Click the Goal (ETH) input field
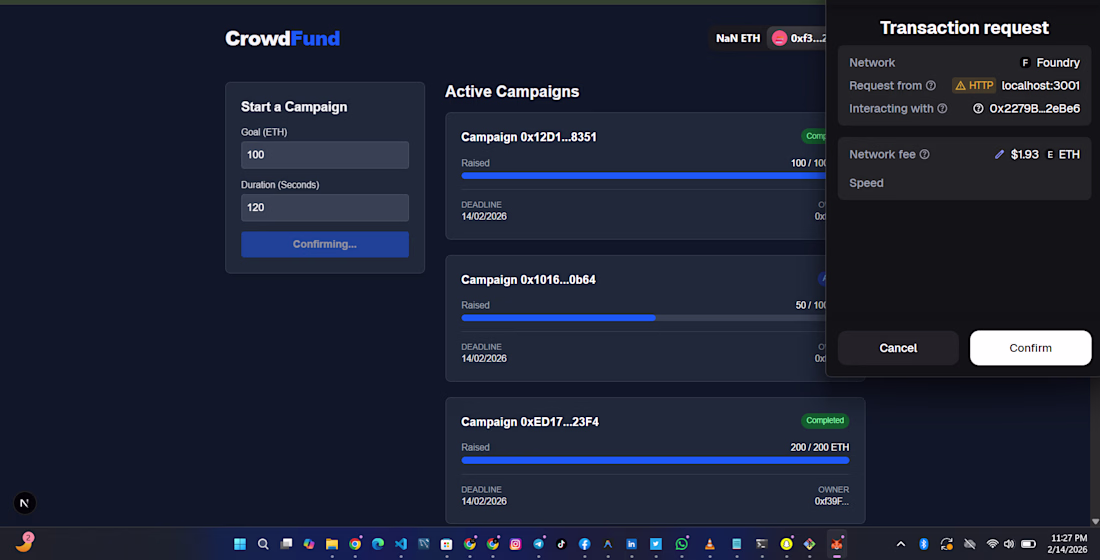1100x560 pixels. point(325,155)
